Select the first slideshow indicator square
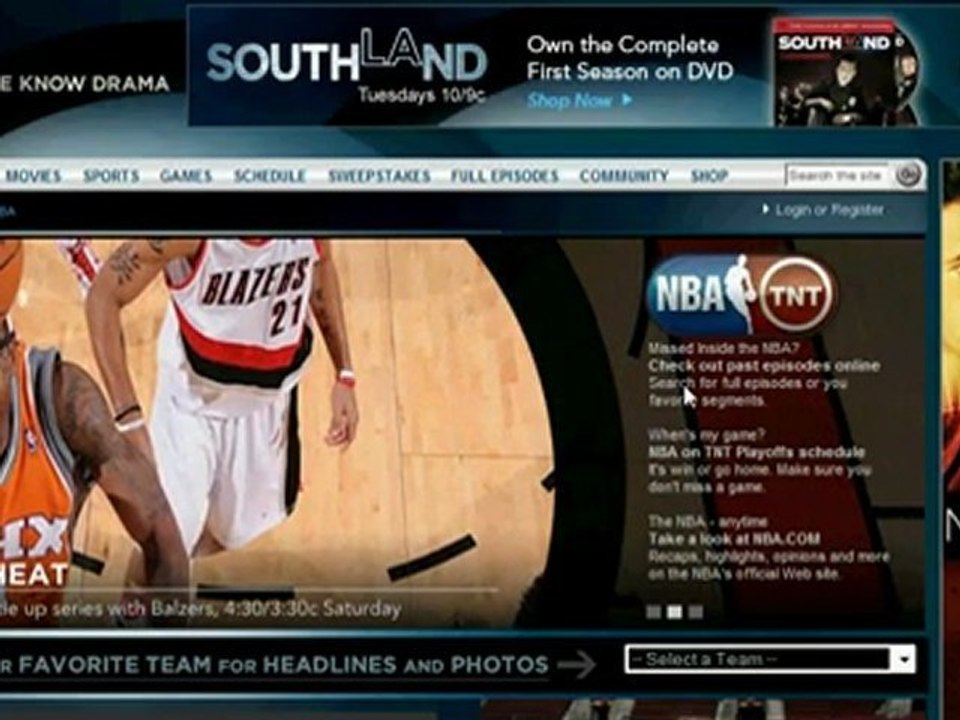960x720 pixels. (654, 612)
